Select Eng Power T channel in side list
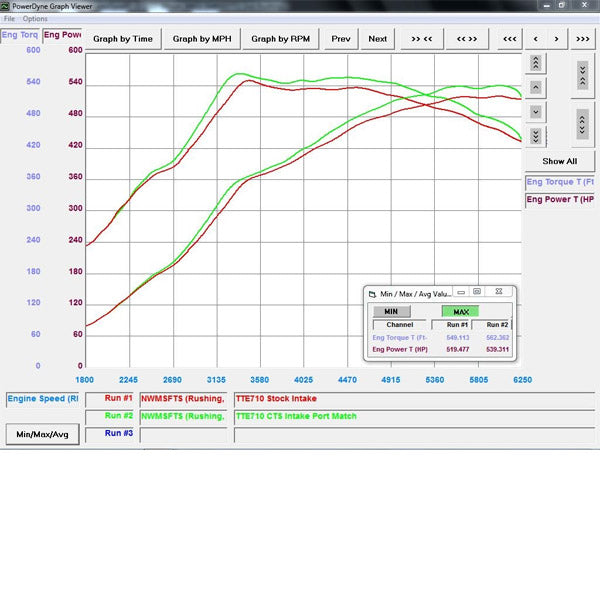This screenshot has height=600, width=600. click(x=560, y=200)
